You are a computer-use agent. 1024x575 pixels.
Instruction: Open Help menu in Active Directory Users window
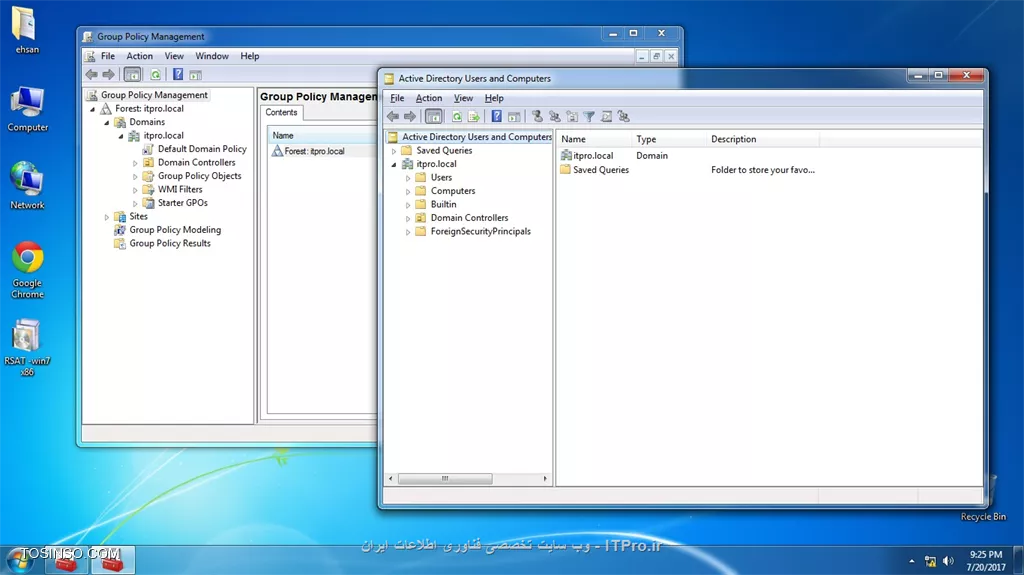tap(494, 98)
